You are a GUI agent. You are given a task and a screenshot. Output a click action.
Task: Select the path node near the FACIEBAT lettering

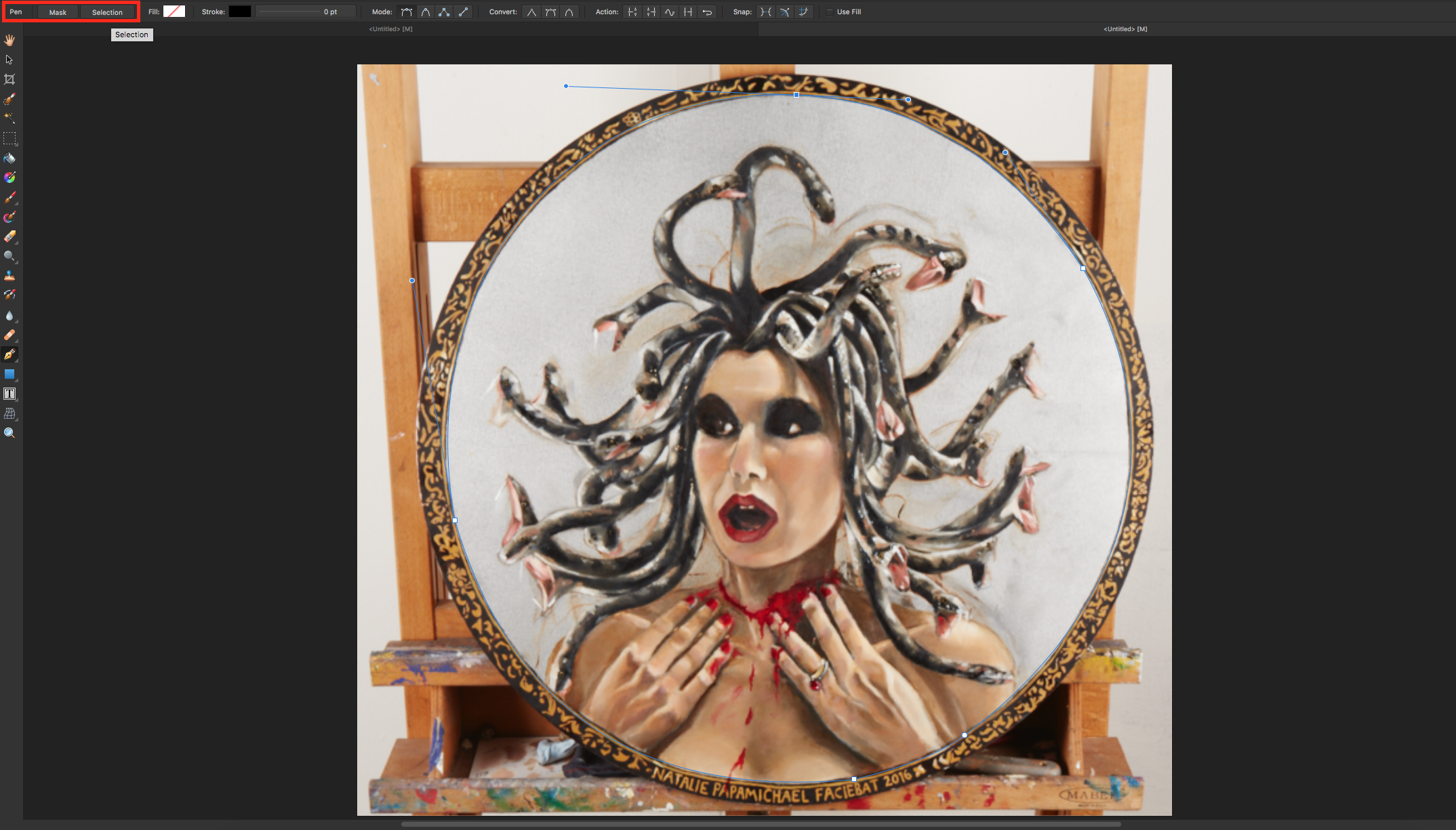point(854,779)
